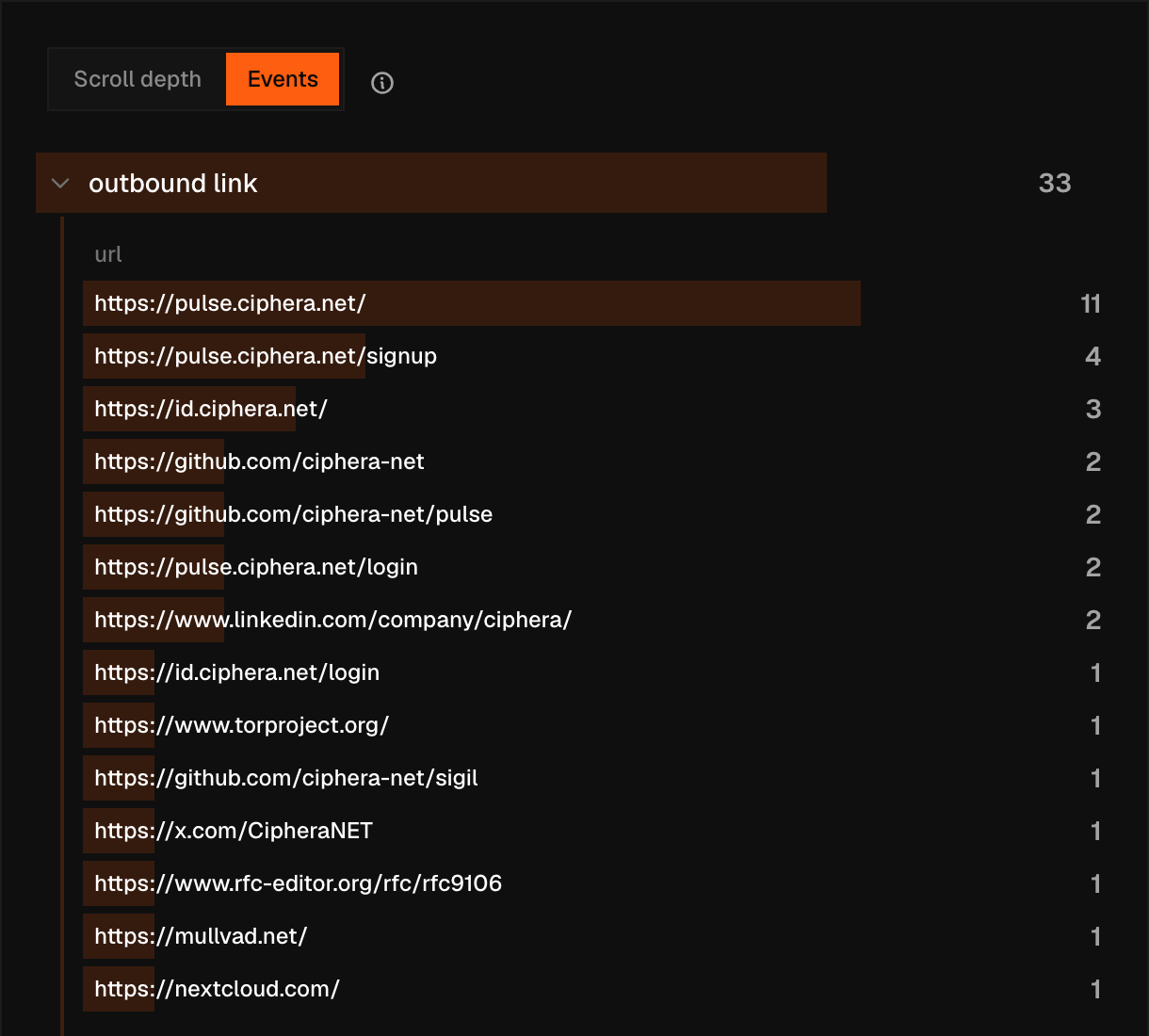Select the https://pulse.ciphera.net/ row

pyautogui.click(x=597, y=303)
